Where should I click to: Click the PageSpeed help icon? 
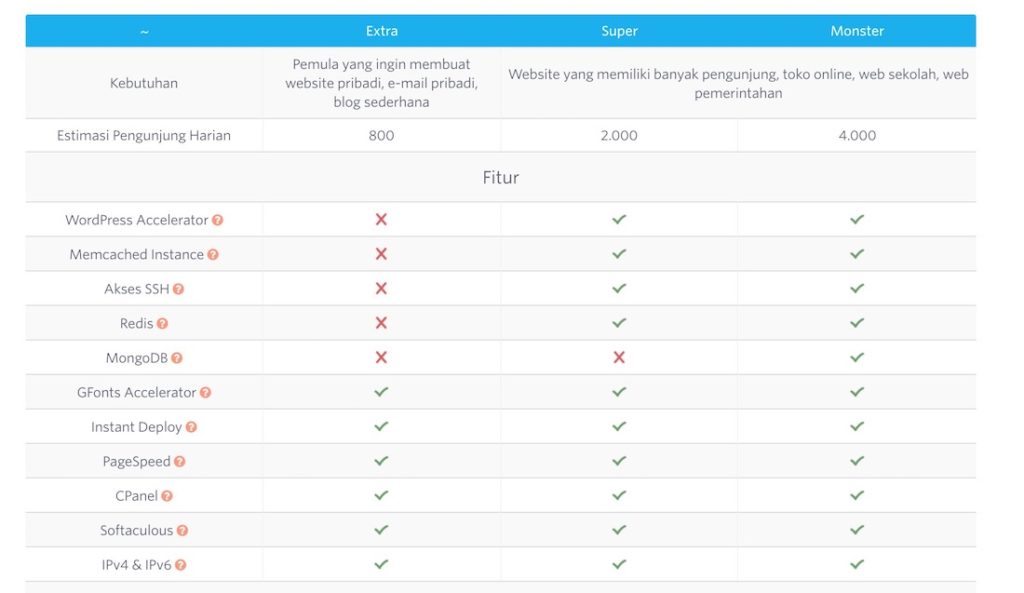tap(182, 461)
